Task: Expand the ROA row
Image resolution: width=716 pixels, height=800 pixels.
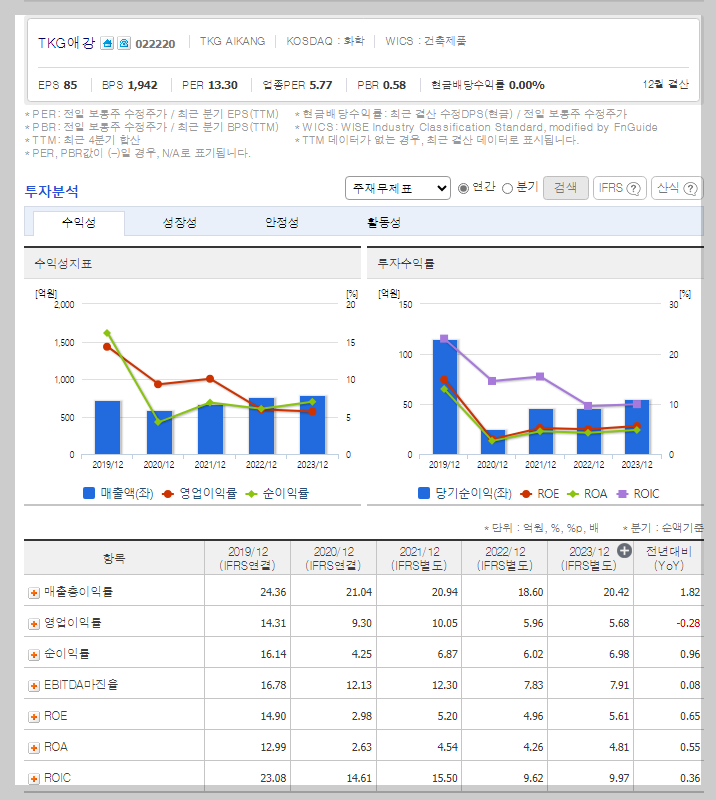Action: click(x=34, y=748)
